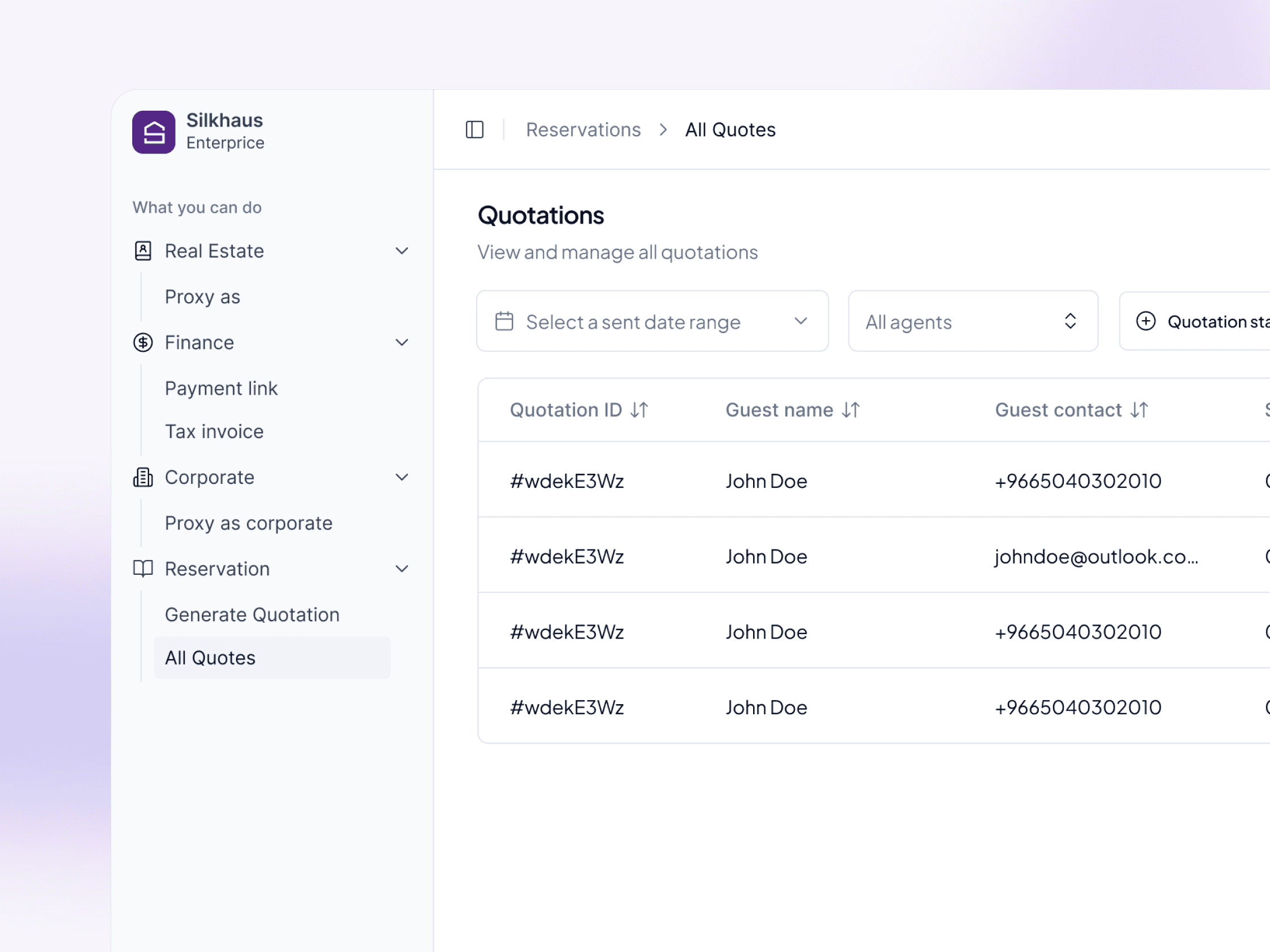Open Generate Quotation menu item

[252, 614]
